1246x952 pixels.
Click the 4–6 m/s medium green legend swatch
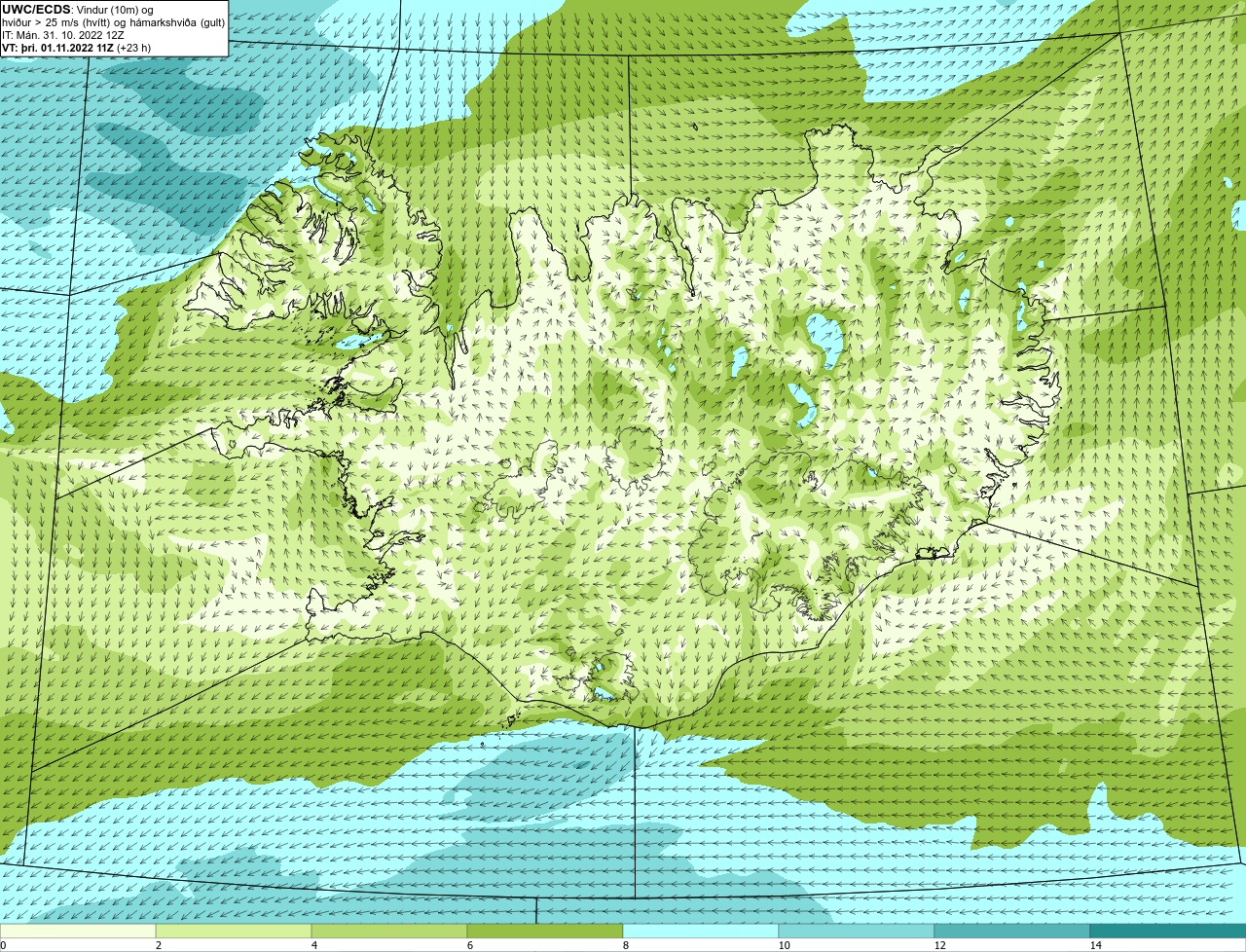[389, 932]
